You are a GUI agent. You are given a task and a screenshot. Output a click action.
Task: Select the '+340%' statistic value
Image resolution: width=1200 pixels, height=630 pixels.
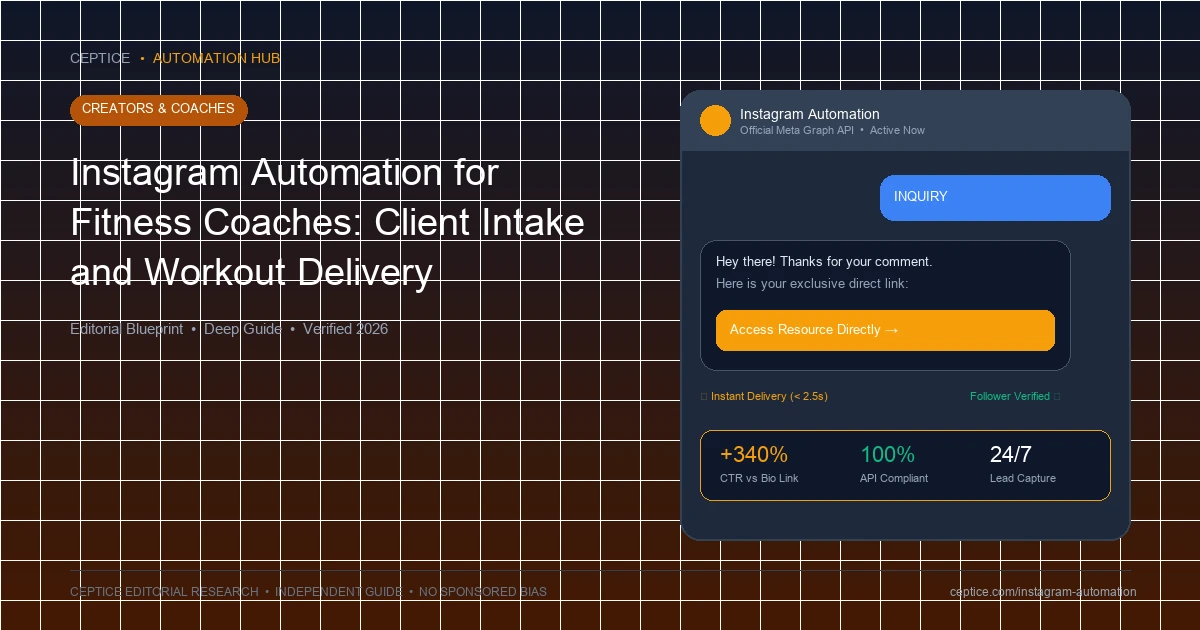click(754, 455)
